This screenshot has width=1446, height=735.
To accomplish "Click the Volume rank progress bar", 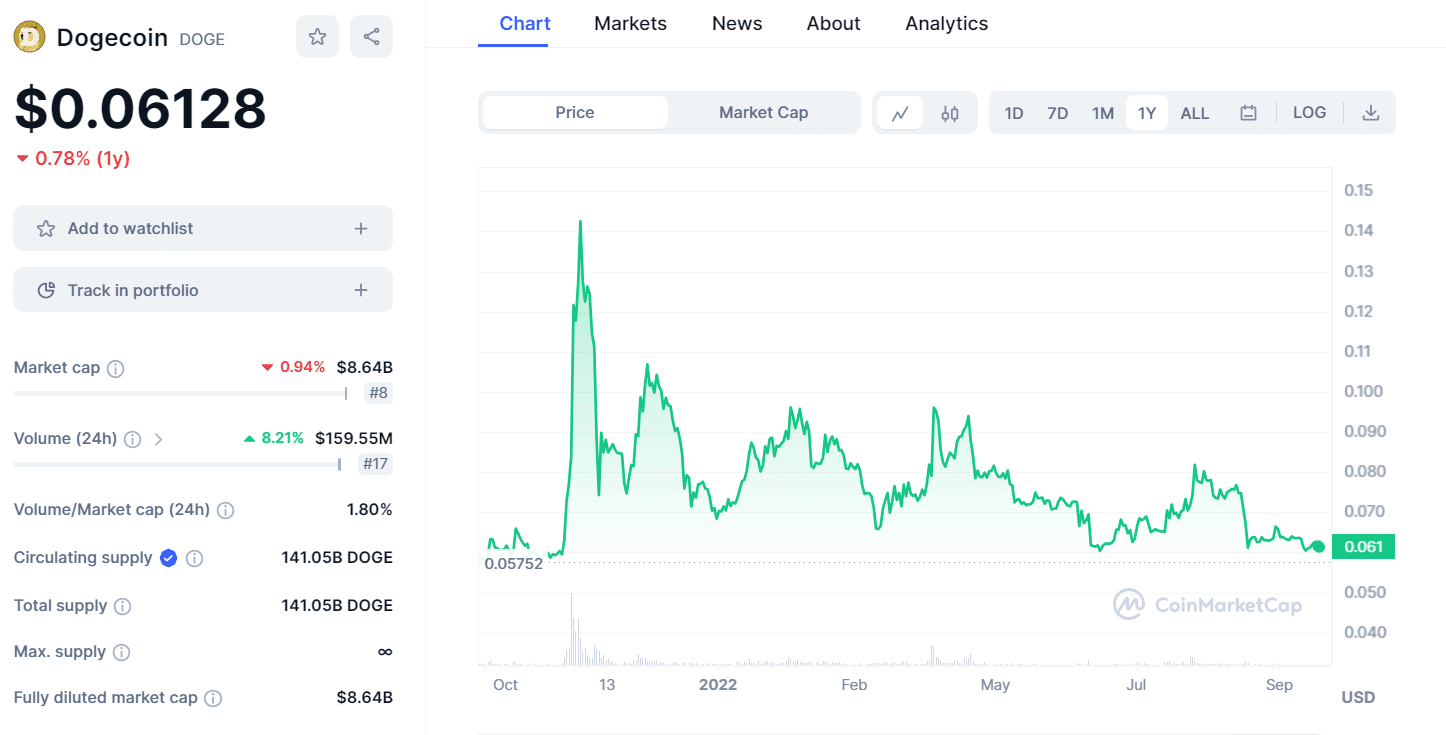I will (177, 464).
